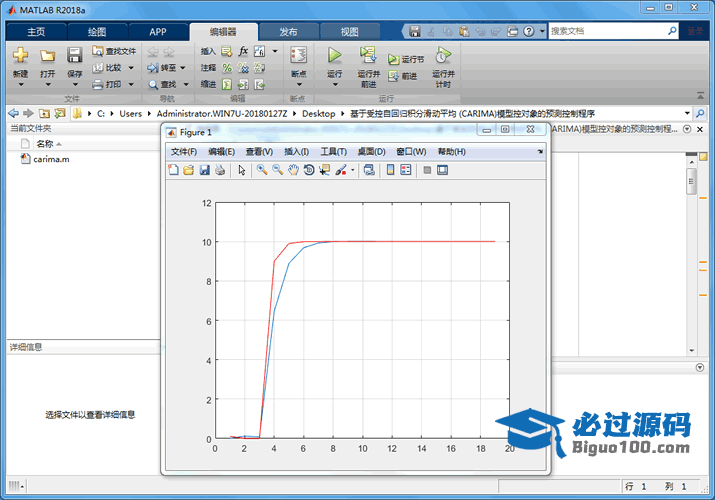Toggle Zoom In tool in figure
The height and width of the screenshot is (500, 715).
pyautogui.click(x=262, y=170)
